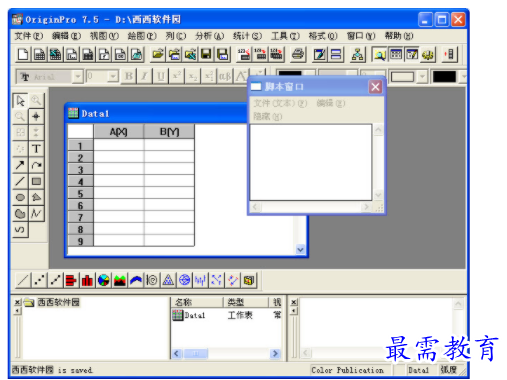Click the New Graph toolbar icon
The height and width of the screenshot is (380, 507).
coord(72,54)
